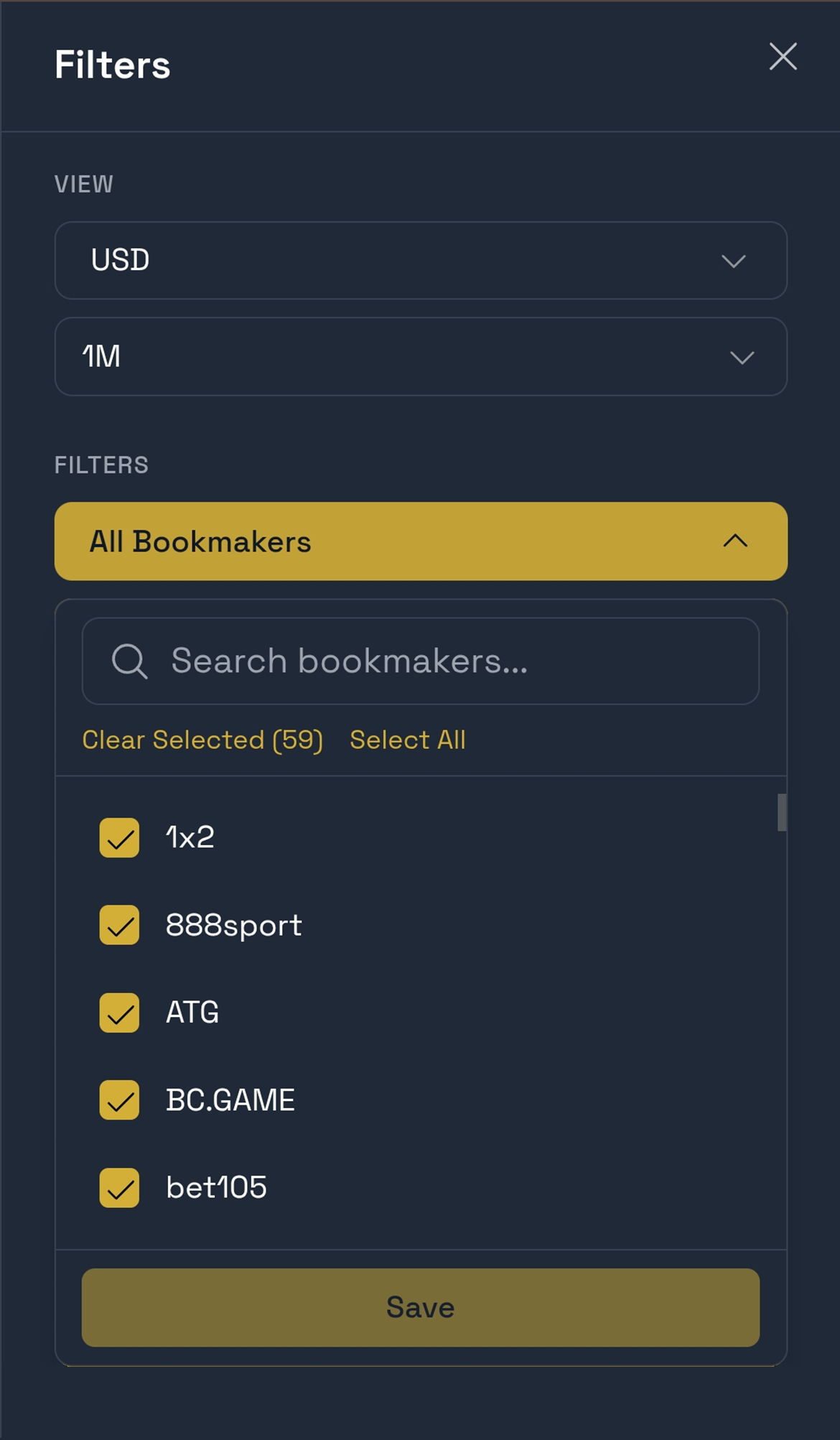Image resolution: width=840 pixels, height=1440 pixels.
Task: Toggle the bet105 bookmaker checkbox
Action: pos(119,1188)
